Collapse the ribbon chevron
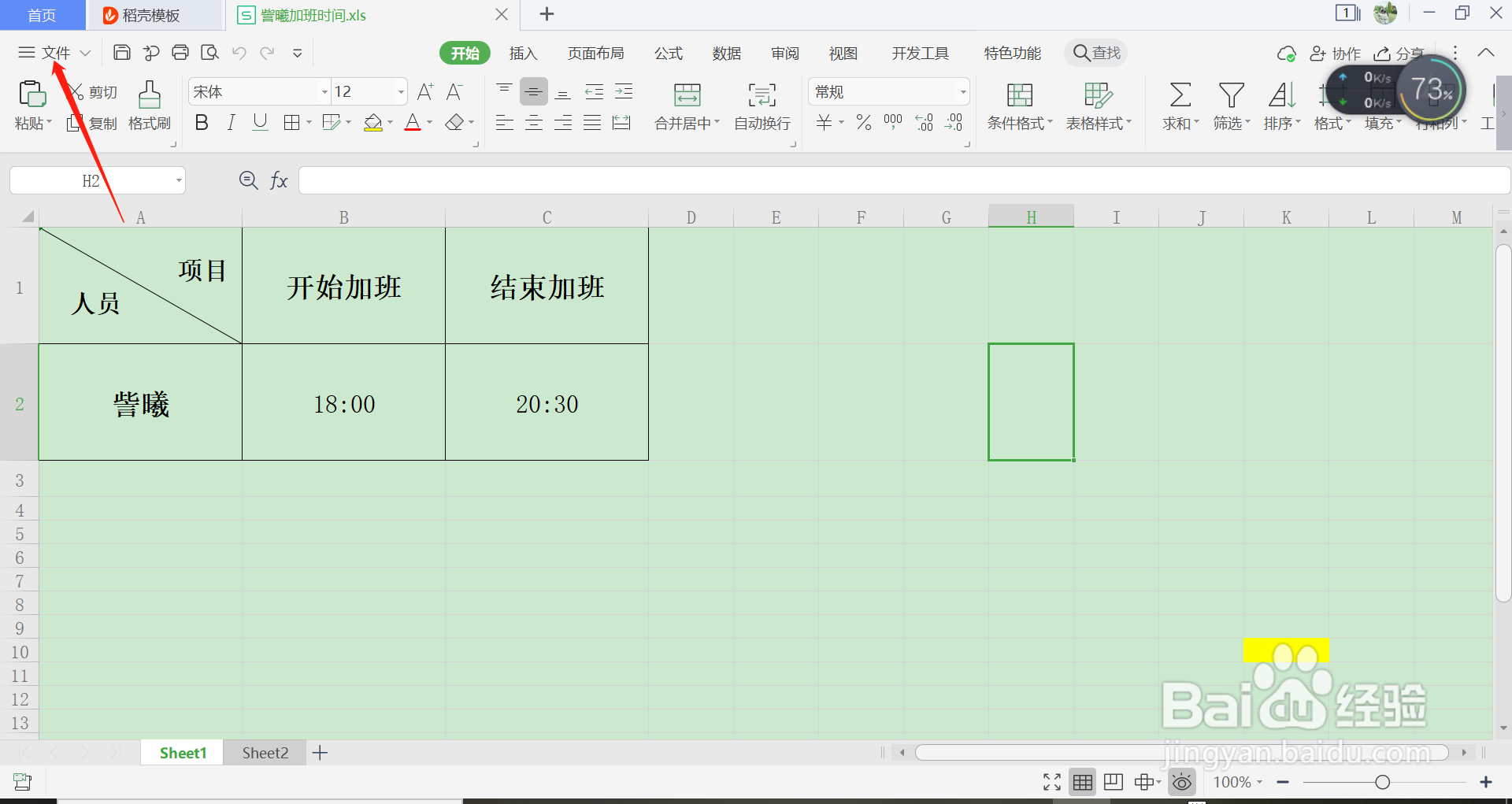Screen dimensions: 1512x804 click(1486, 53)
